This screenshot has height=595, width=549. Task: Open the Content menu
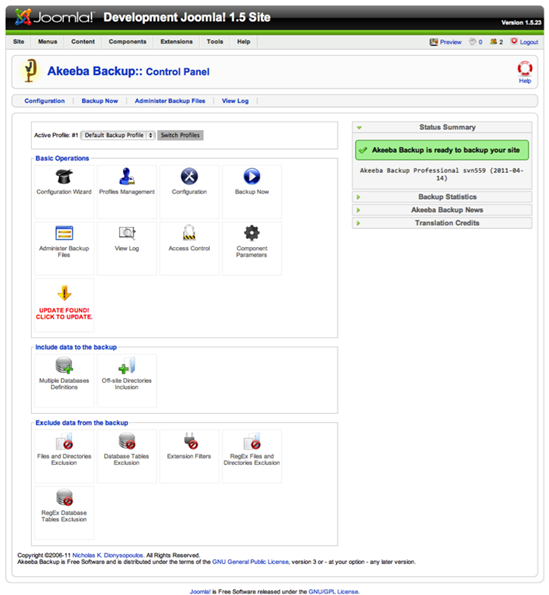pos(83,42)
